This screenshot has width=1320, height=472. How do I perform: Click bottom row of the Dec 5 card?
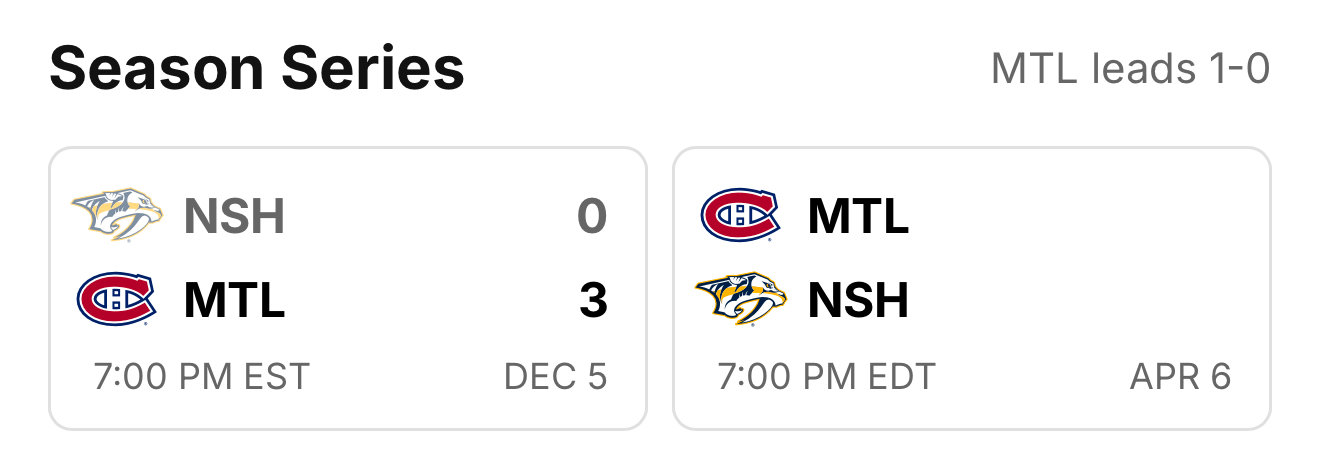point(350,377)
